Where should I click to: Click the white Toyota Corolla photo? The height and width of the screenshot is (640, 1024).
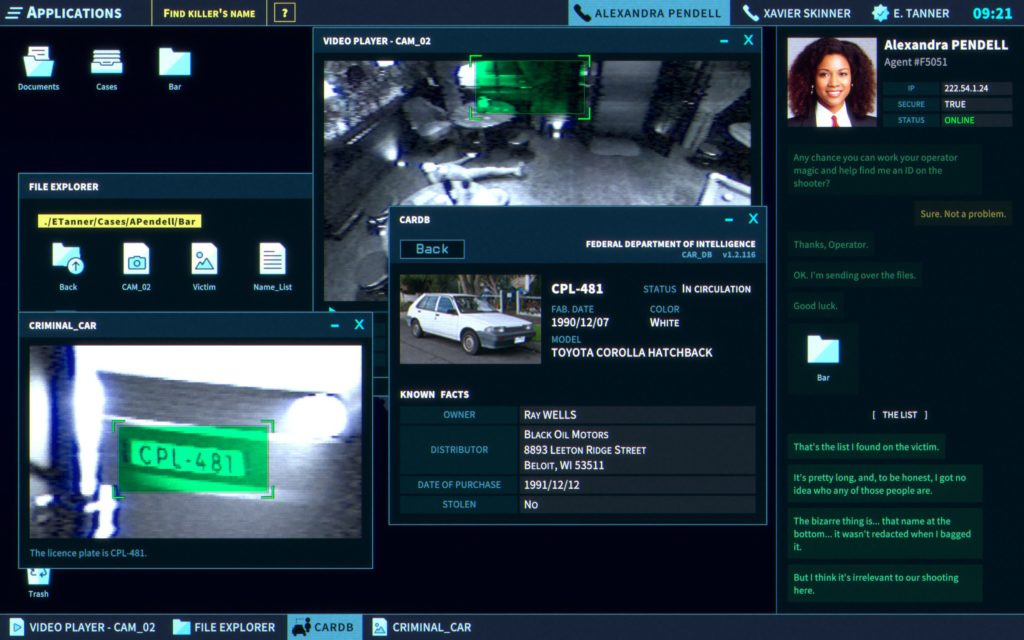tap(469, 319)
